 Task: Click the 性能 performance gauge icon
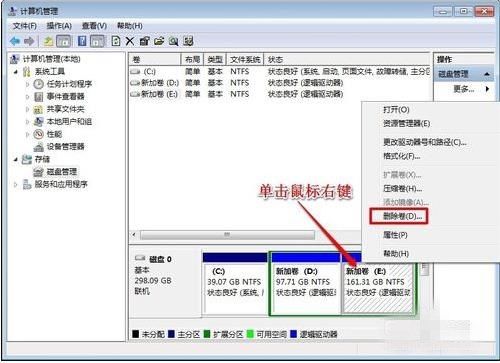tap(39, 134)
